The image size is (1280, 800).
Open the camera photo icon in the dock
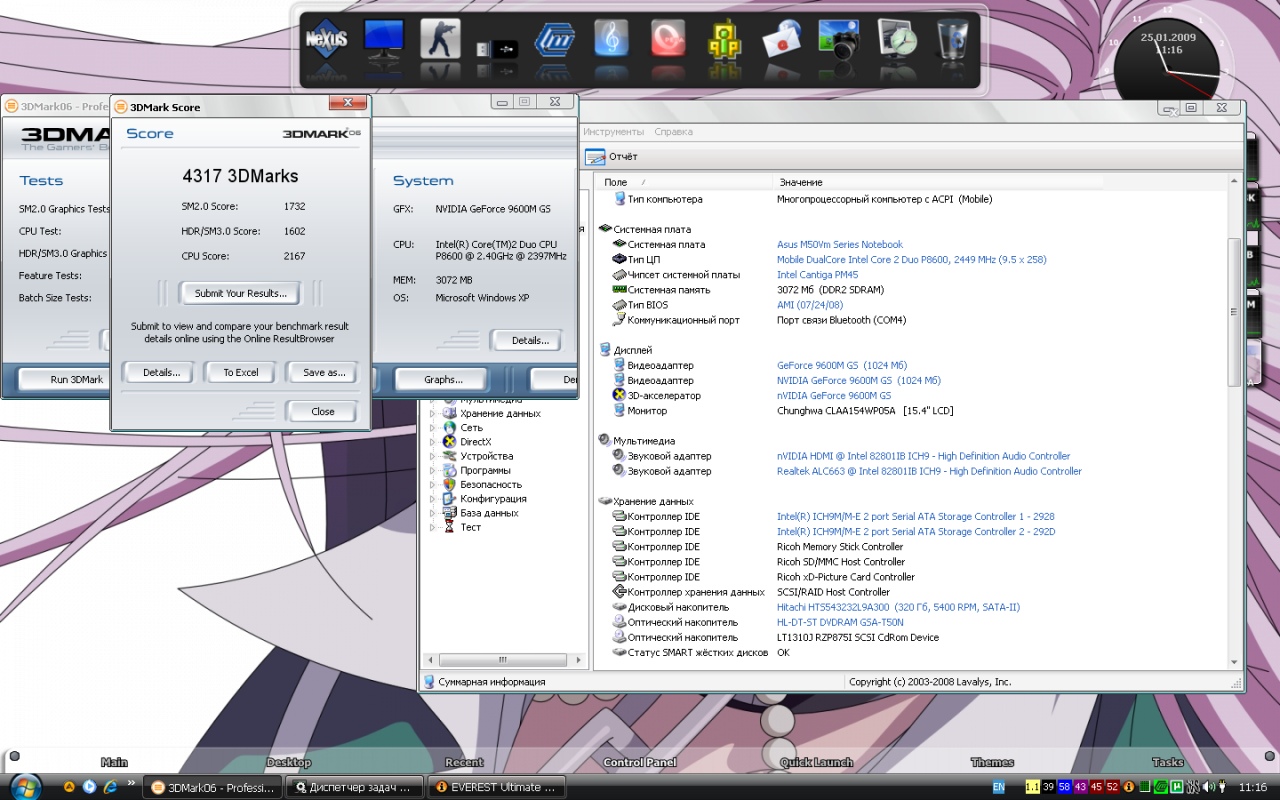839,39
